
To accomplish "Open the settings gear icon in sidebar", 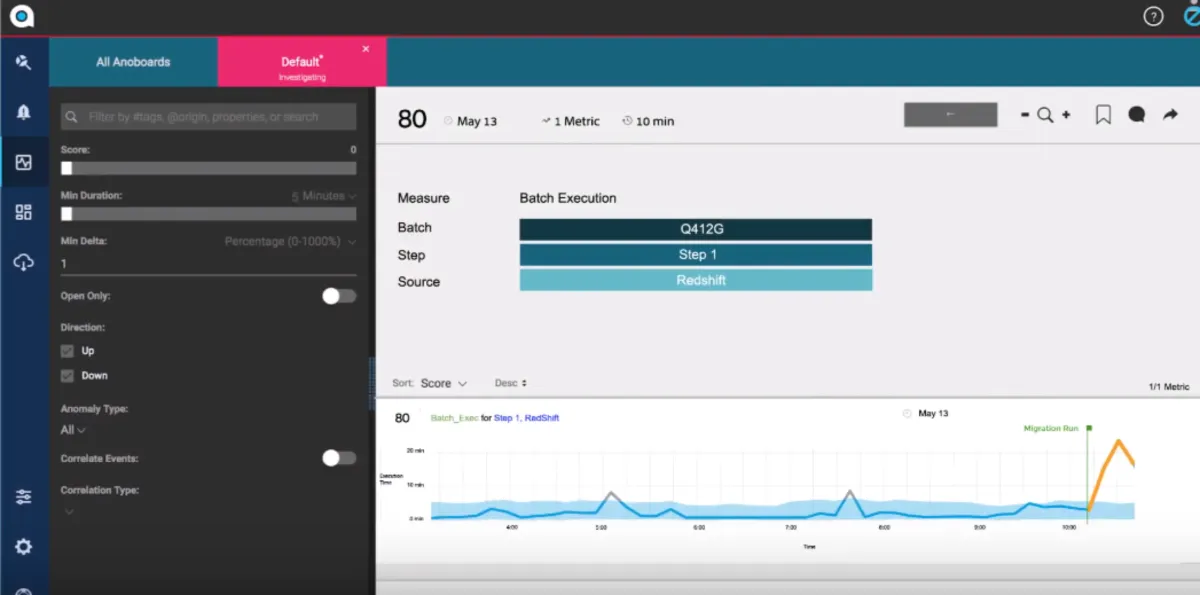I will [x=23, y=547].
